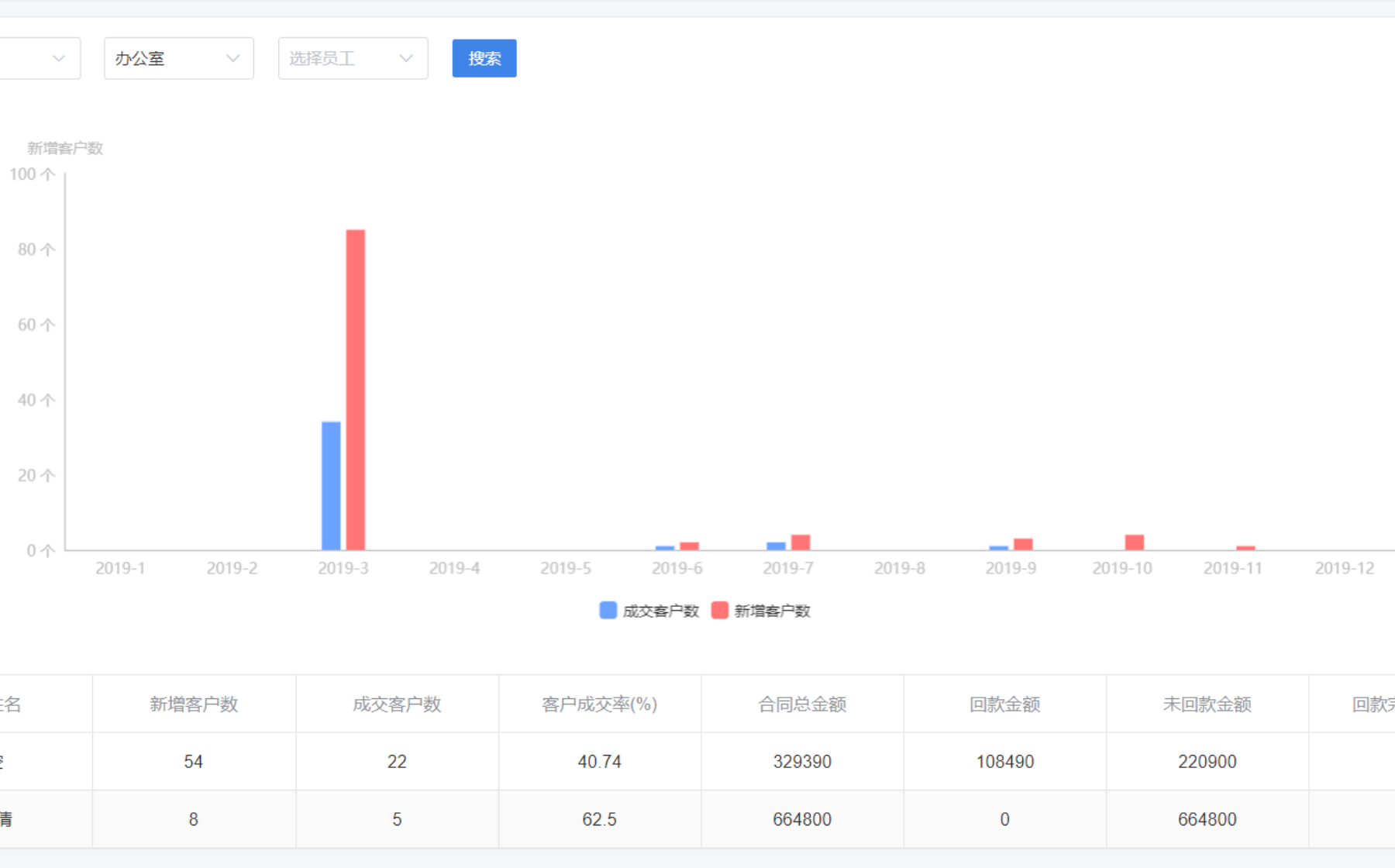This screenshot has width=1395, height=868.
Task: Click the blue bar for 2019-7
Action: pos(776,546)
